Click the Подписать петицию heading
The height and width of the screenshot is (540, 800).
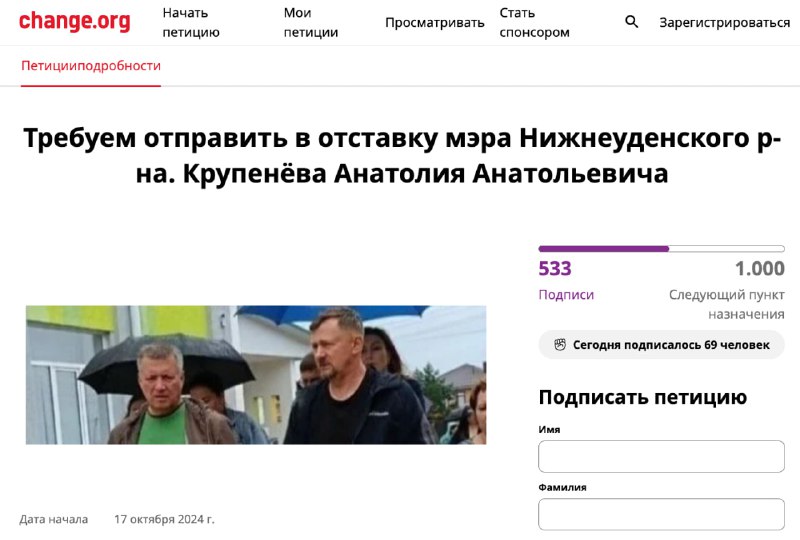(x=642, y=397)
